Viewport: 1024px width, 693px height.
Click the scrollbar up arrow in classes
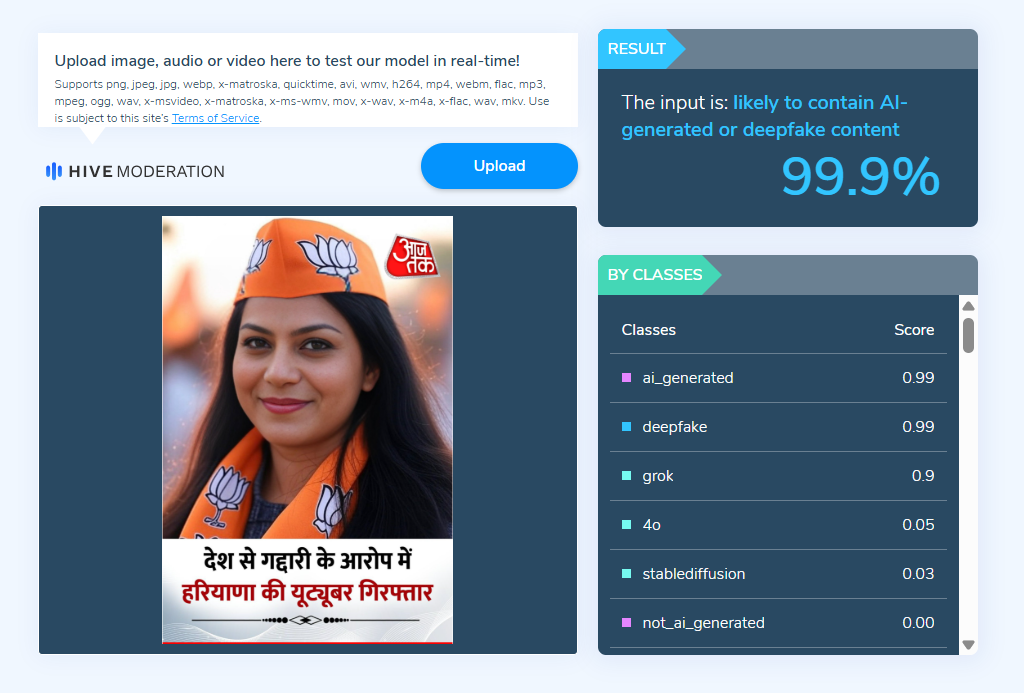click(x=968, y=306)
